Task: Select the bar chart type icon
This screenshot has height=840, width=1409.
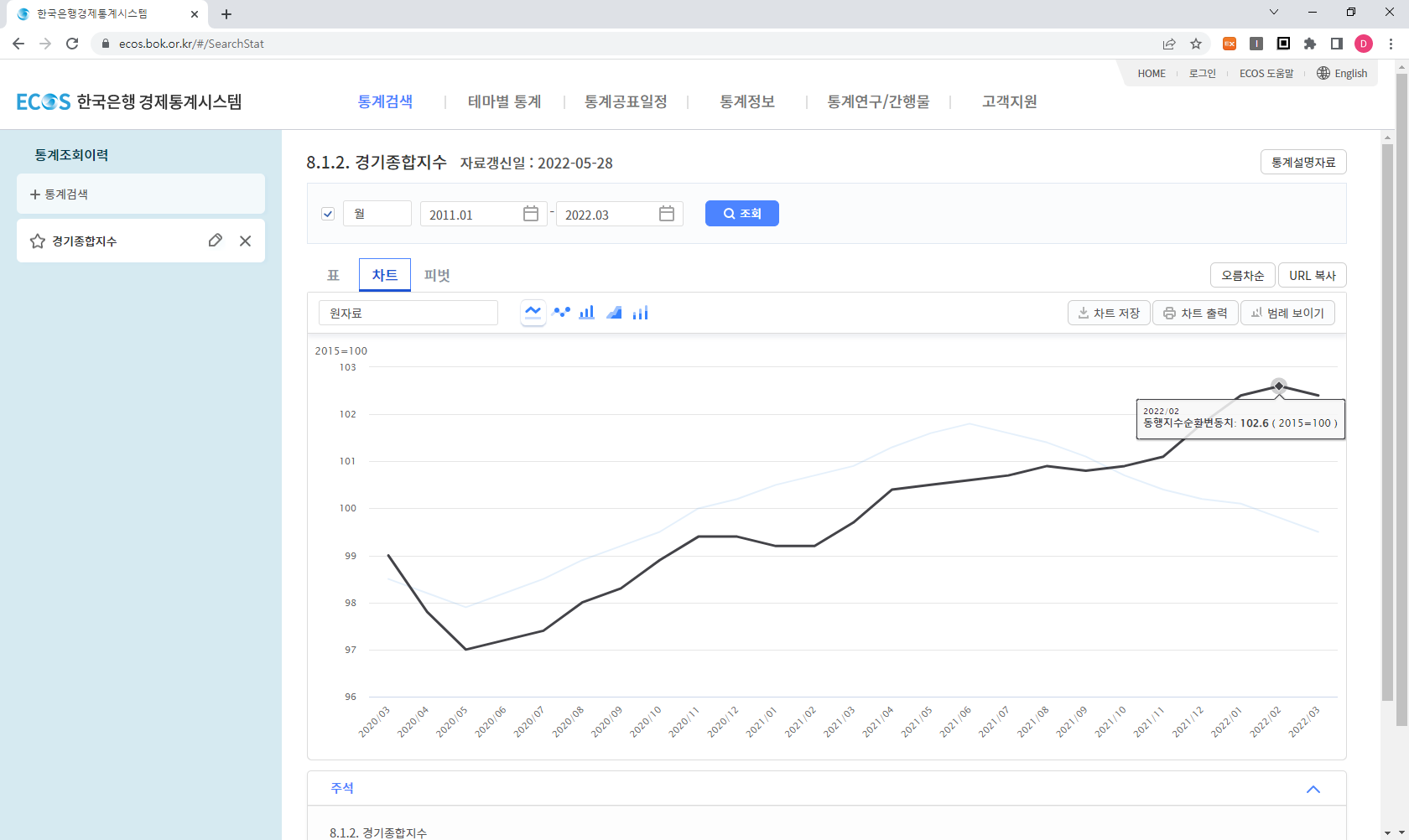Action: pos(587,313)
